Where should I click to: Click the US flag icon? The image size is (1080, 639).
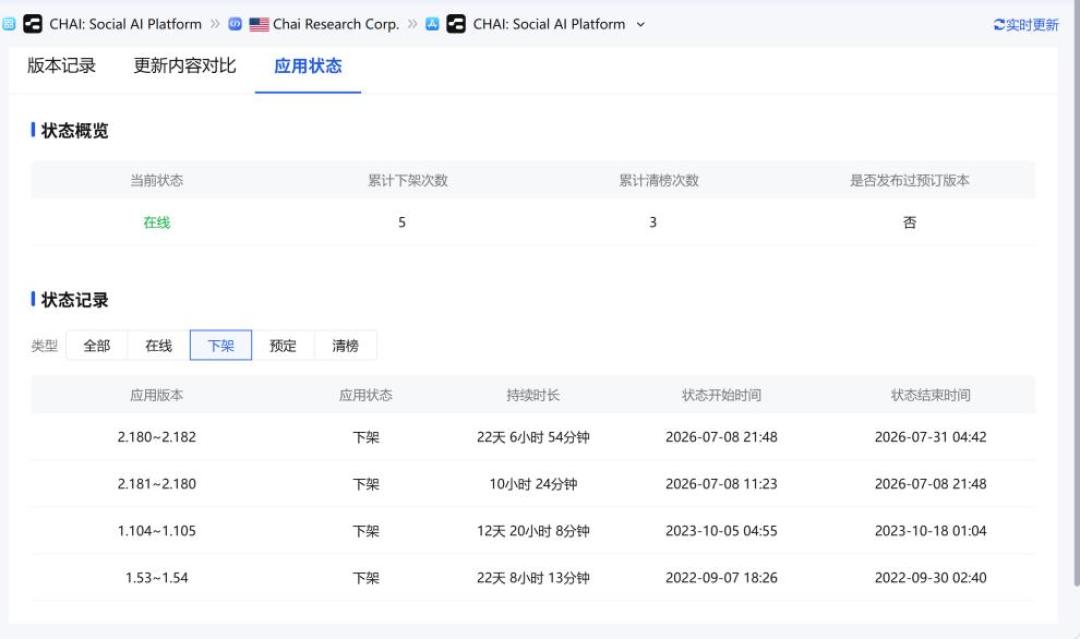(259, 24)
